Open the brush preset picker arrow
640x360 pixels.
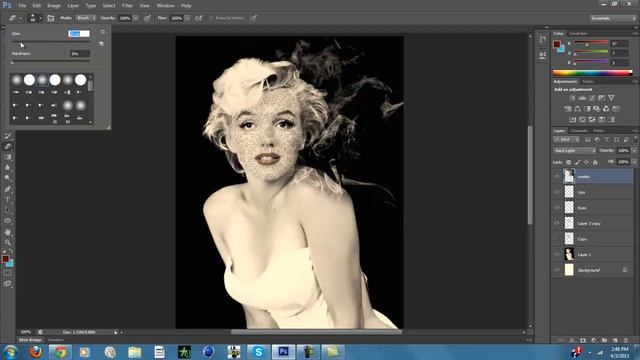[x=40, y=18]
